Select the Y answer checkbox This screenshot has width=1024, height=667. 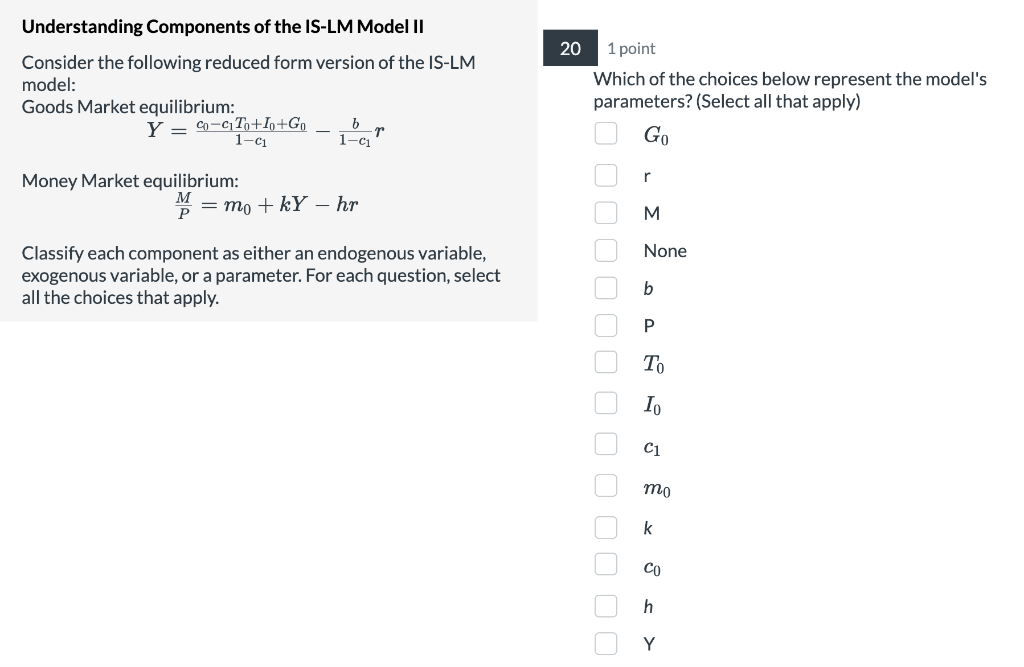click(606, 642)
